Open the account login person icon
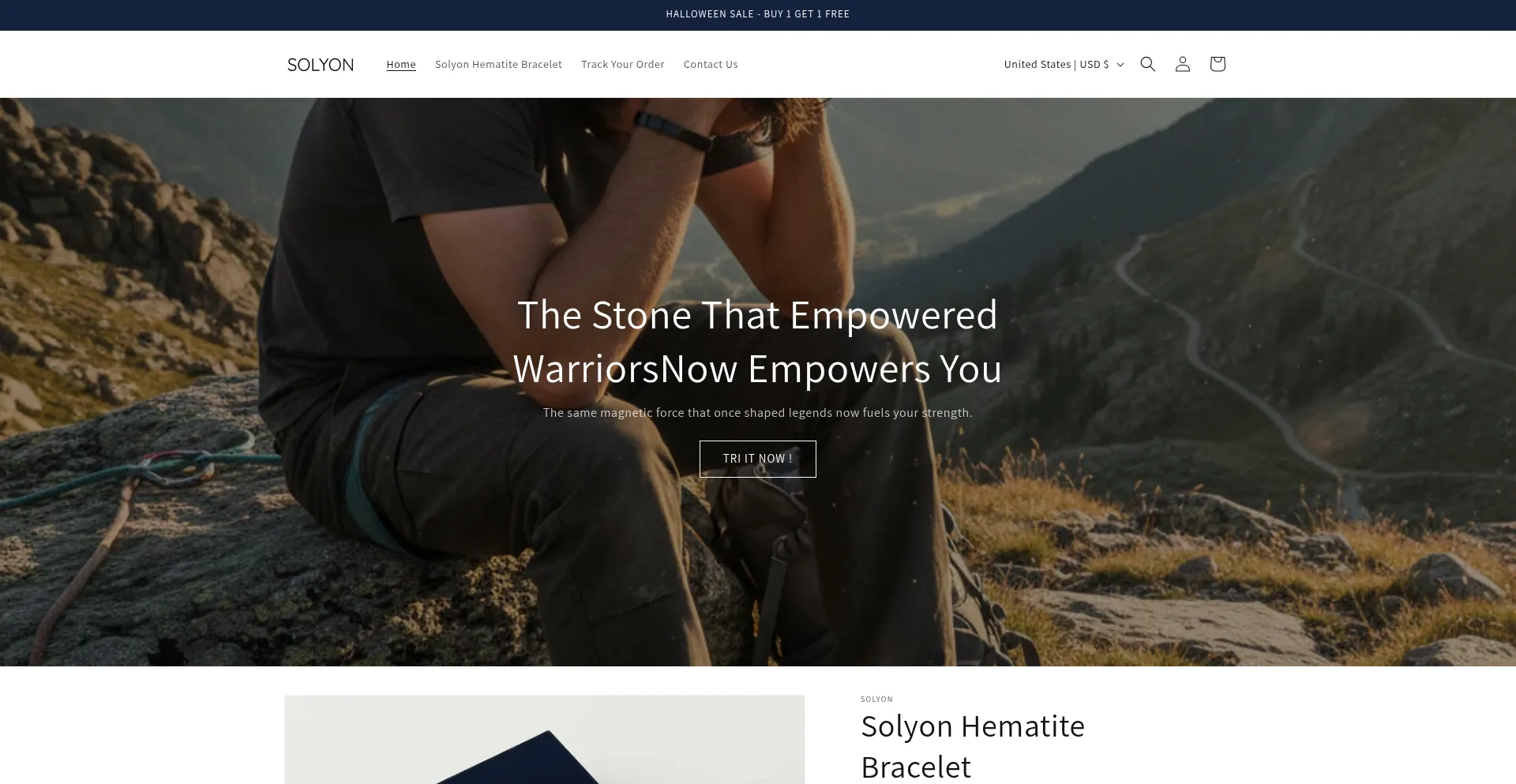The width and height of the screenshot is (1516, 784). pyautogui.click(x=1182, y=64)
